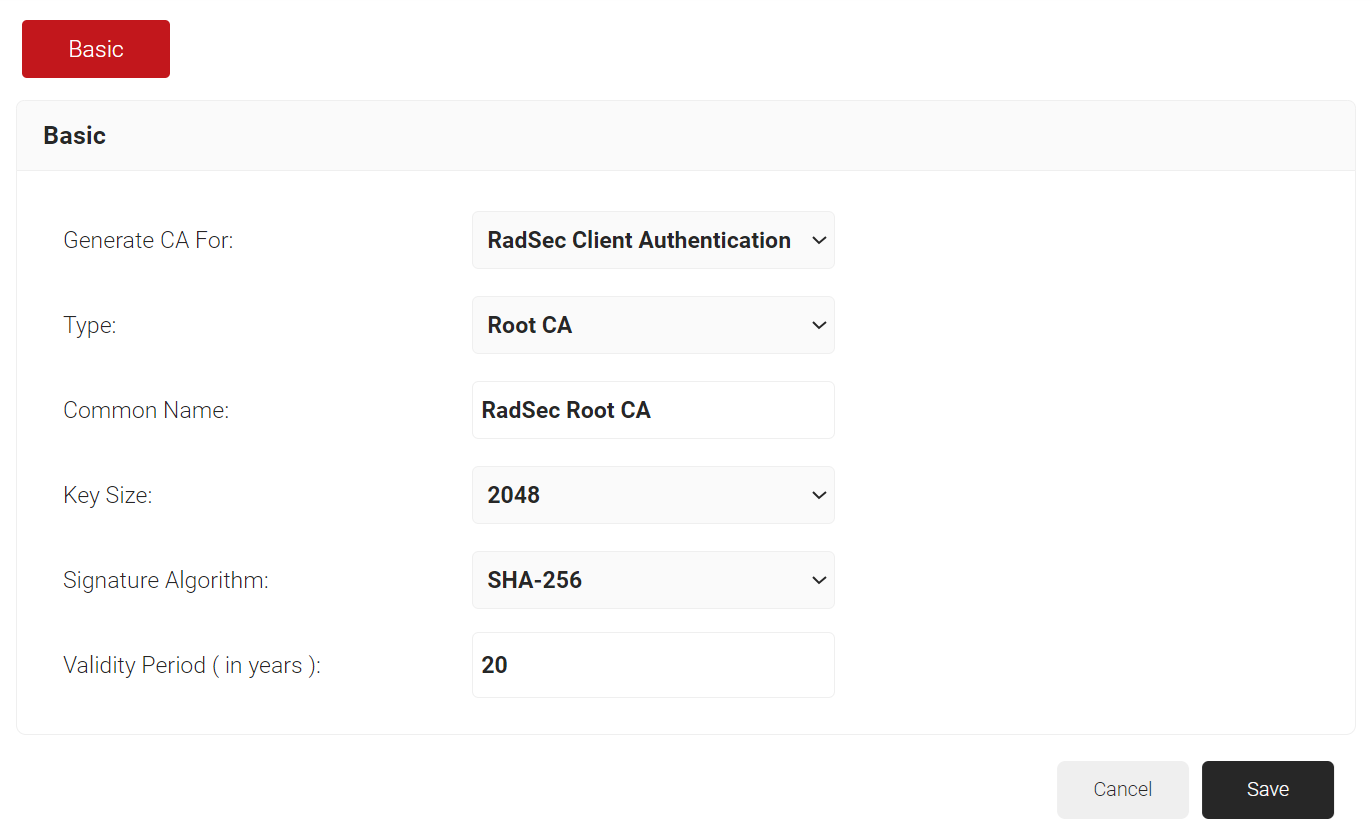Switch to the red Basic tab
Viewport: 1372px width, 837px height.
96,49
